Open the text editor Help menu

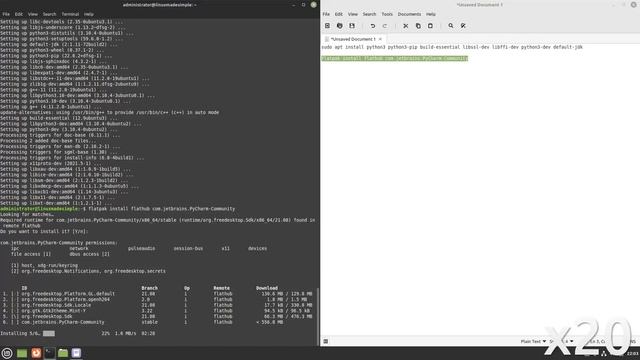431,14
